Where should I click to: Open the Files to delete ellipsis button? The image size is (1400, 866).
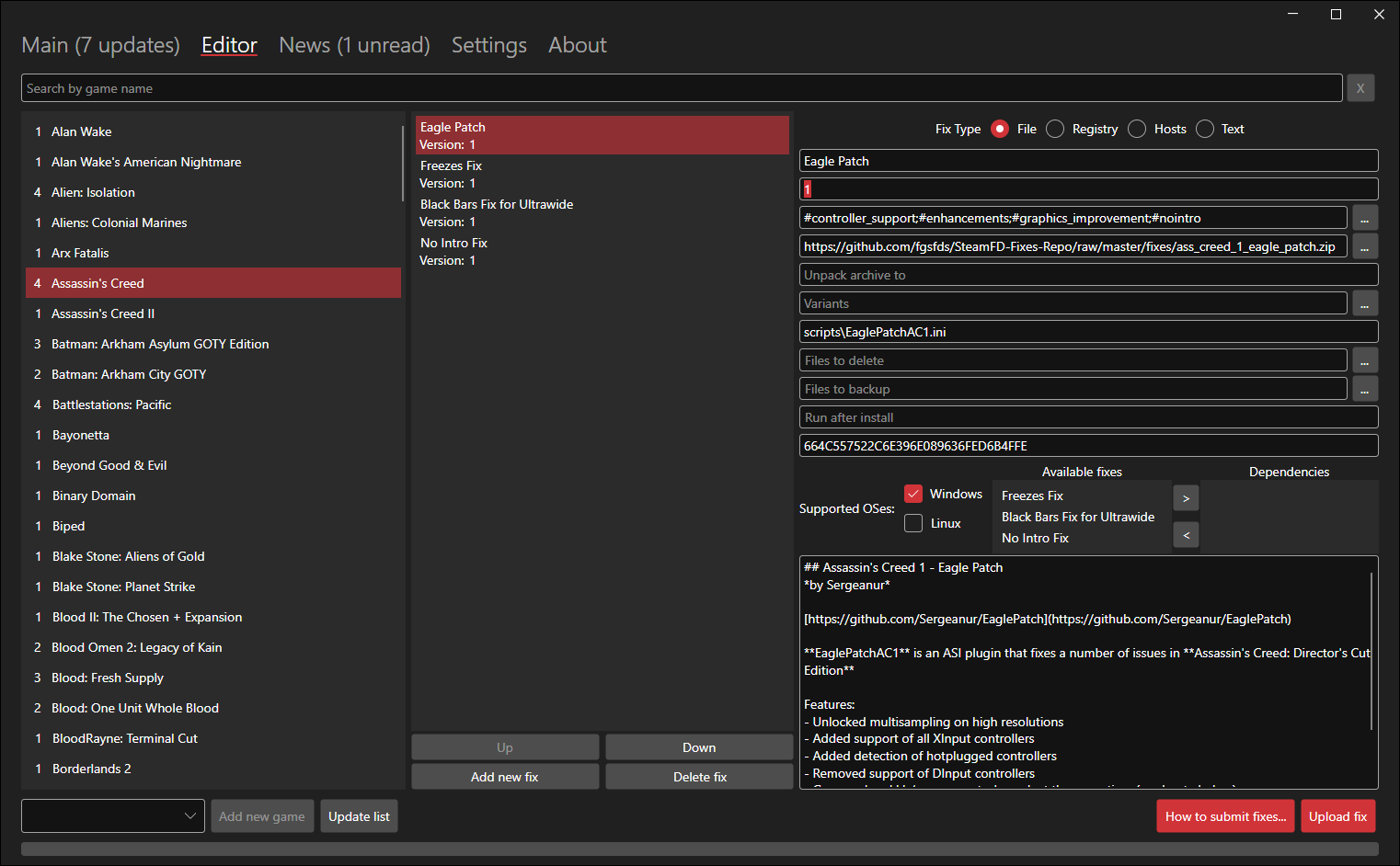[x=1365, y=360]
